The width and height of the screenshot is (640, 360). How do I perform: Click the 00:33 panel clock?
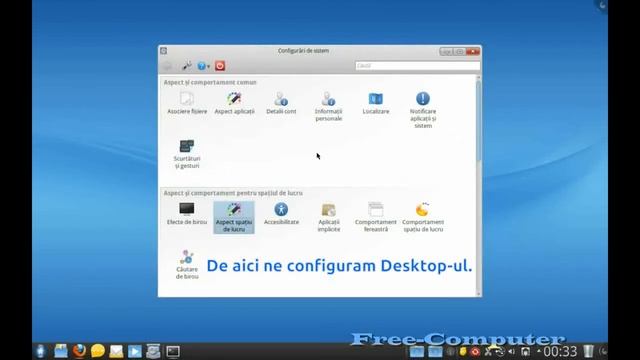[x=560, y=351]
